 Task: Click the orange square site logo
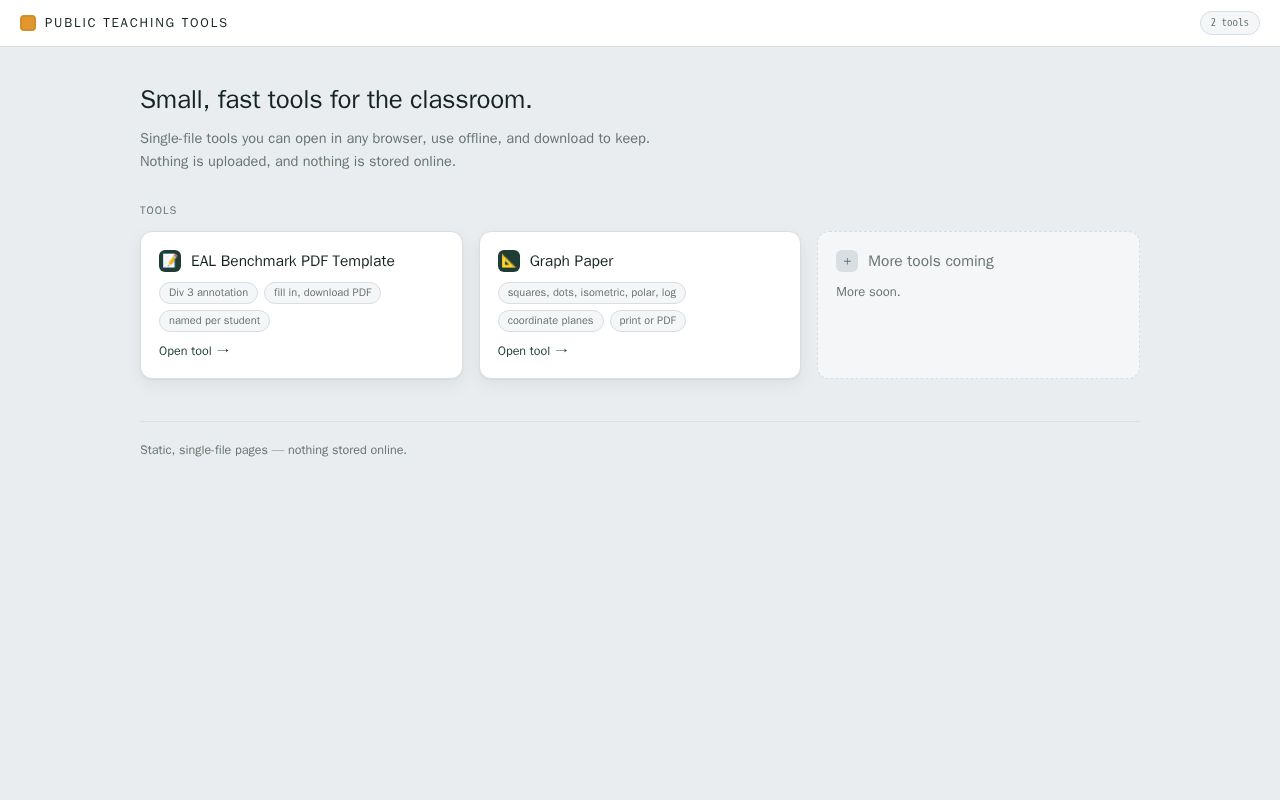click(x=28, y=23)
